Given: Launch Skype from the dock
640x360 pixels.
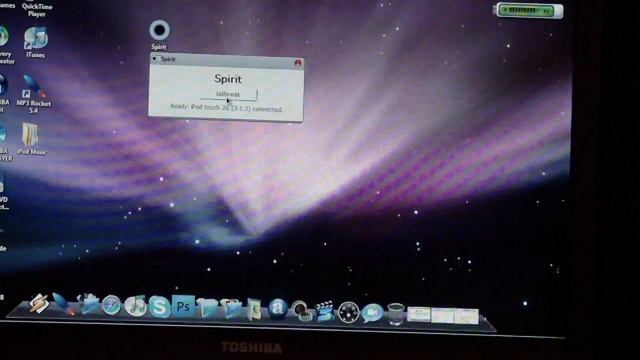Looking at the screenshot, I should (159, 307).
